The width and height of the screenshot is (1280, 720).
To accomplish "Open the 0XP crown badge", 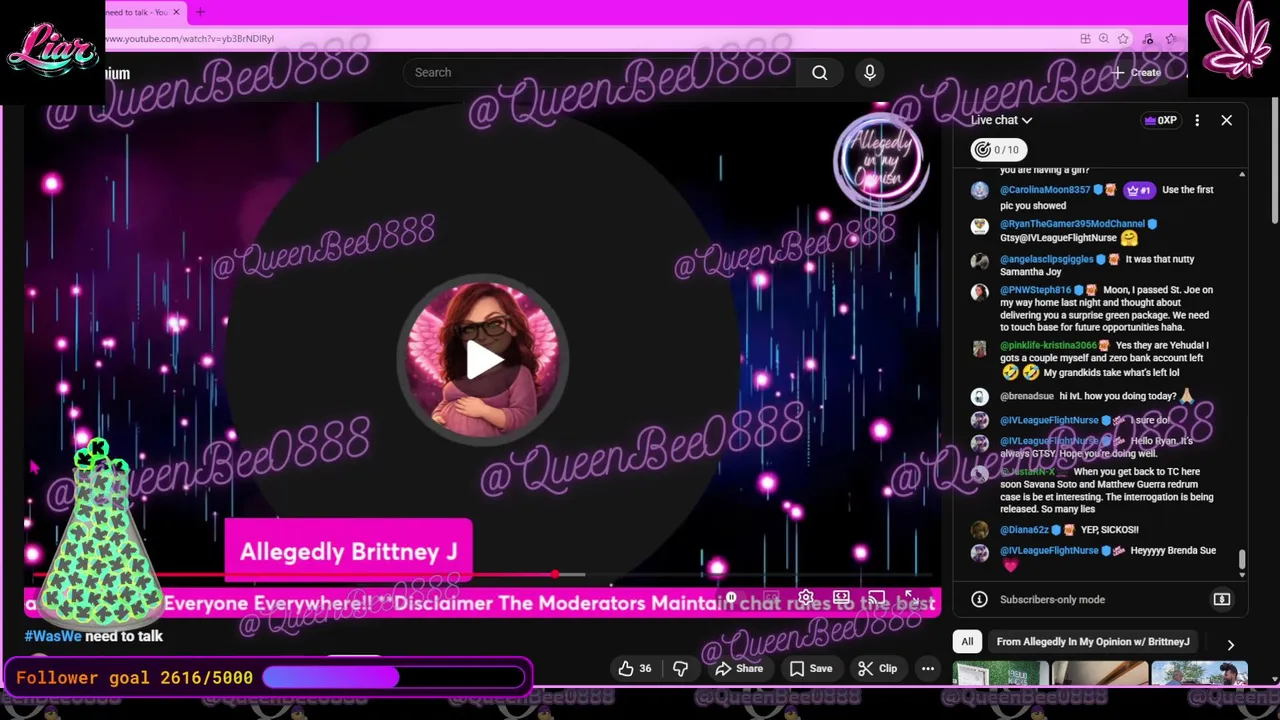I will pos(1161,120).
